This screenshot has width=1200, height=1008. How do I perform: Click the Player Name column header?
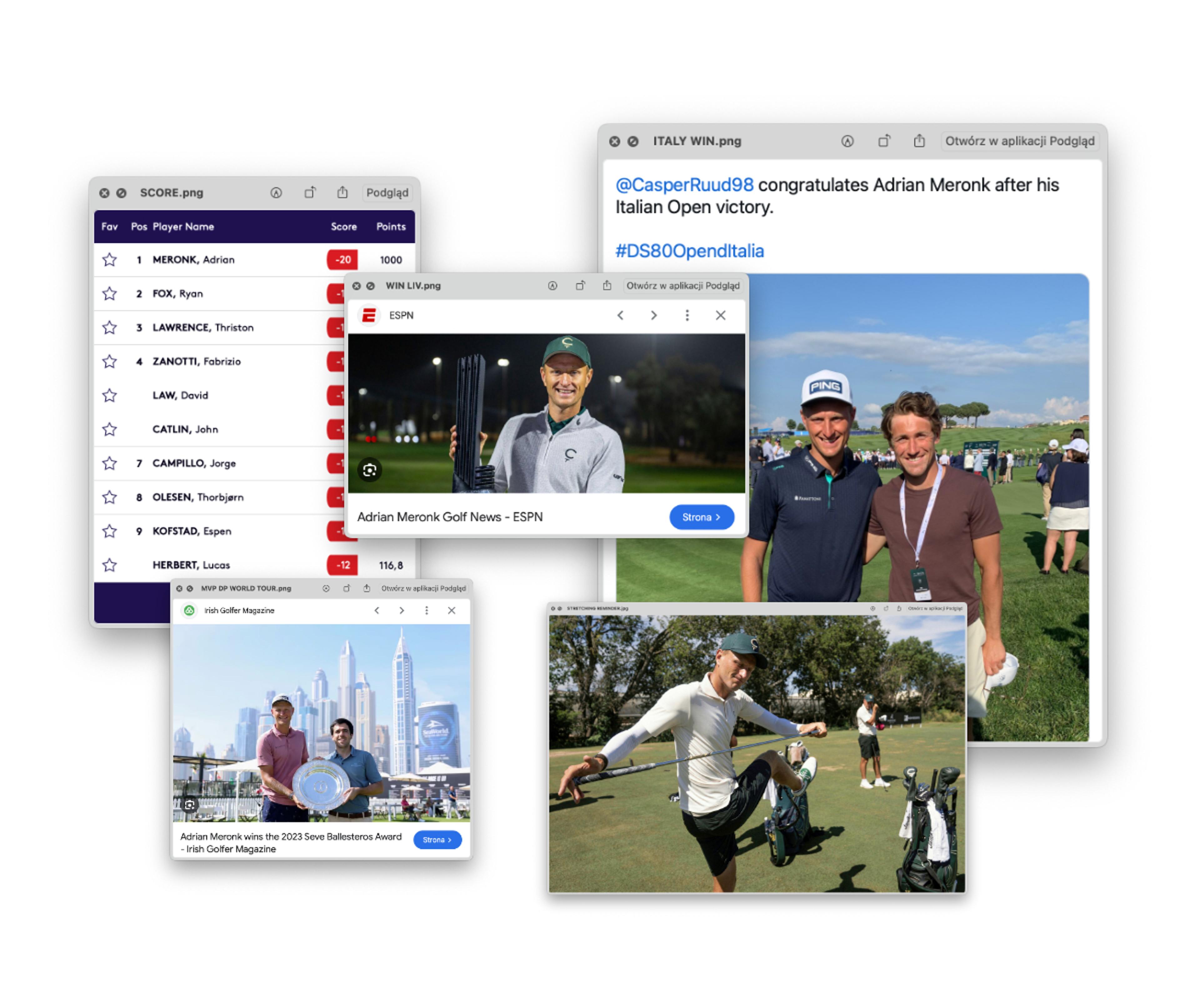click(183, 227)
